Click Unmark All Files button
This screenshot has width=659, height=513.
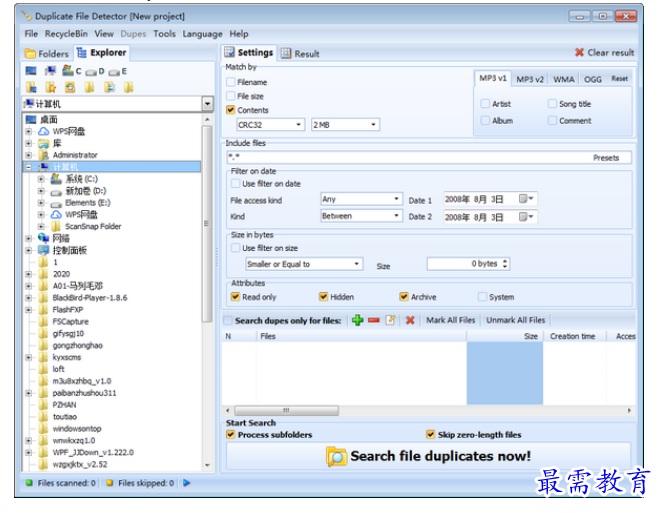coord(516,320)
